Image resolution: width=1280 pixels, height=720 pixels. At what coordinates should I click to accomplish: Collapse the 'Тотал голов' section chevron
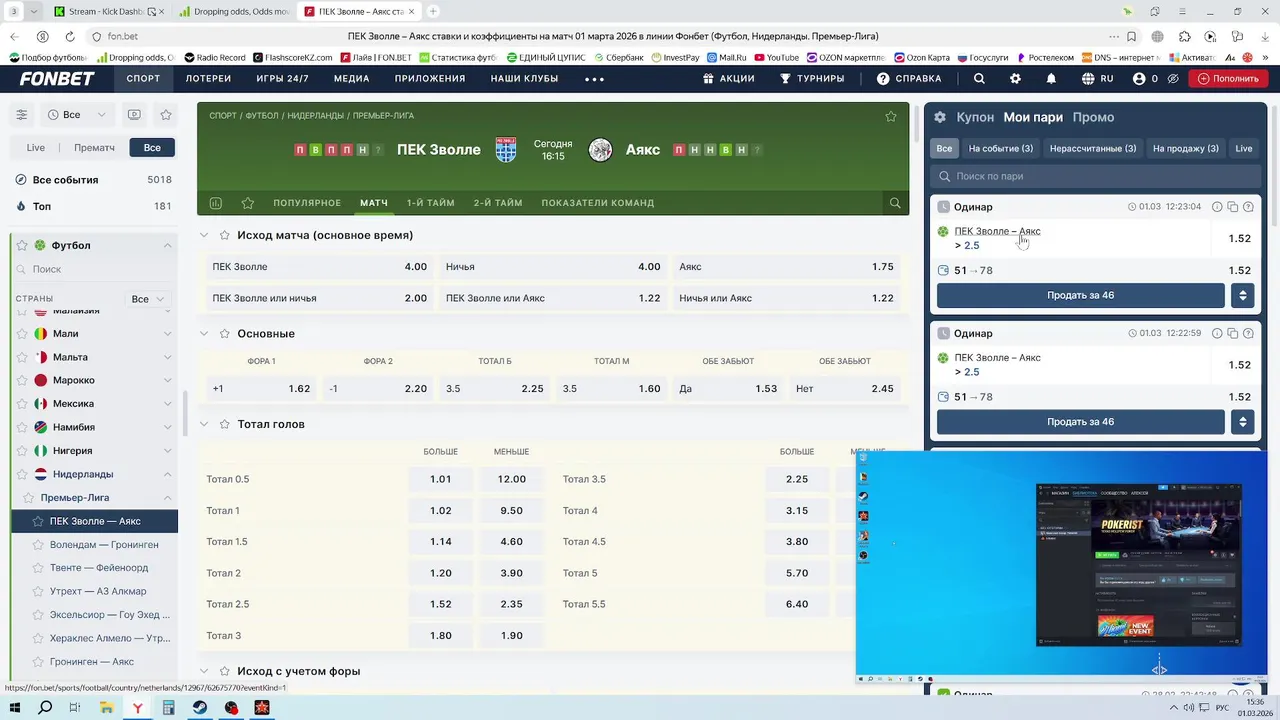coord(204,424)
